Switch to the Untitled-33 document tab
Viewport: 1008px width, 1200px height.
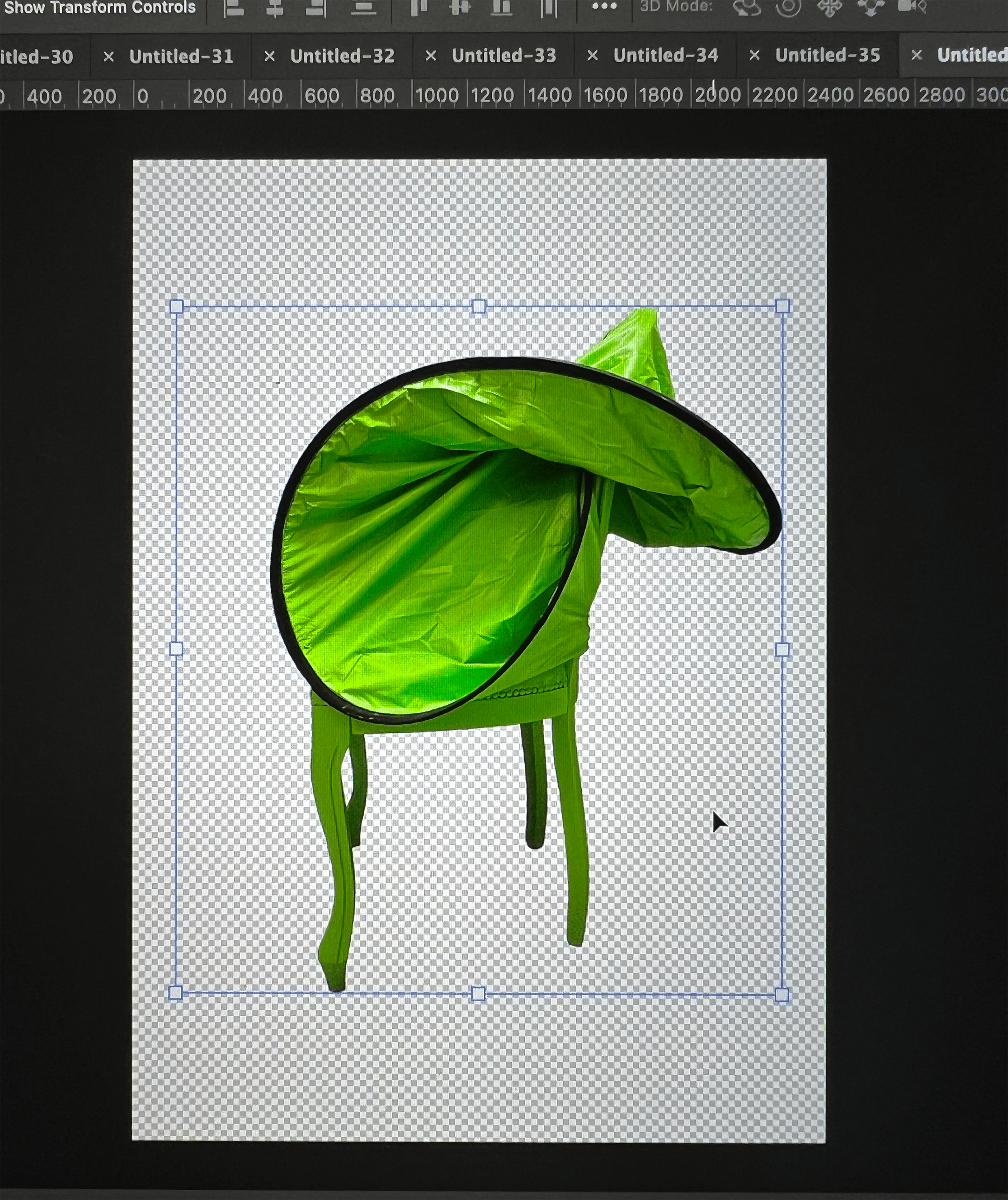pos(504,55)
